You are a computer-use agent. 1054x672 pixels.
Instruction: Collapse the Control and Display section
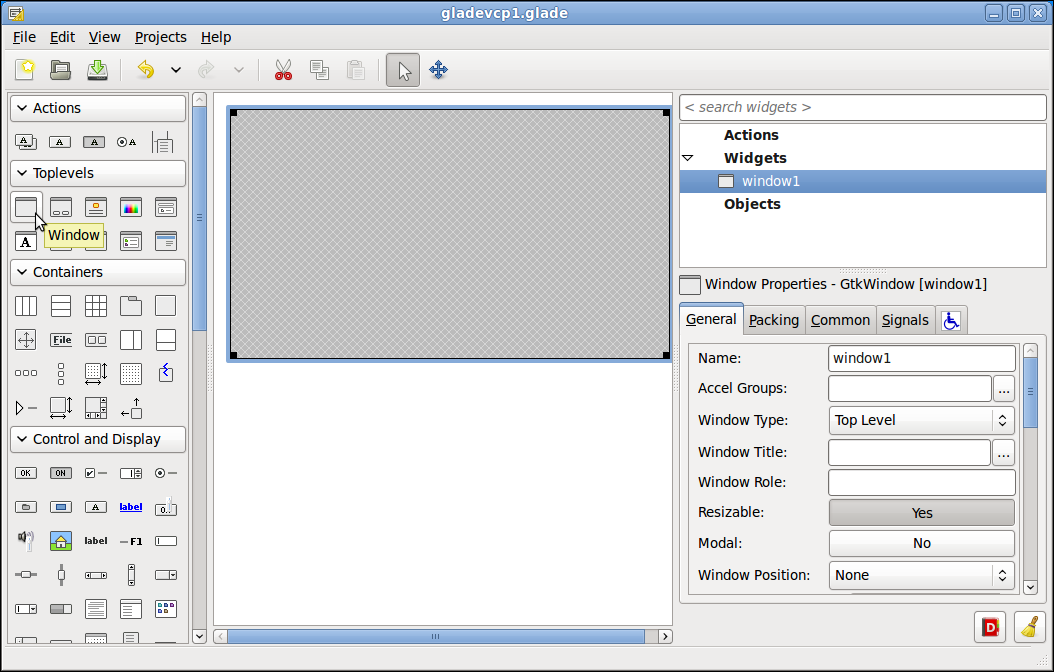pyautogui.click(x=98, y=439)
